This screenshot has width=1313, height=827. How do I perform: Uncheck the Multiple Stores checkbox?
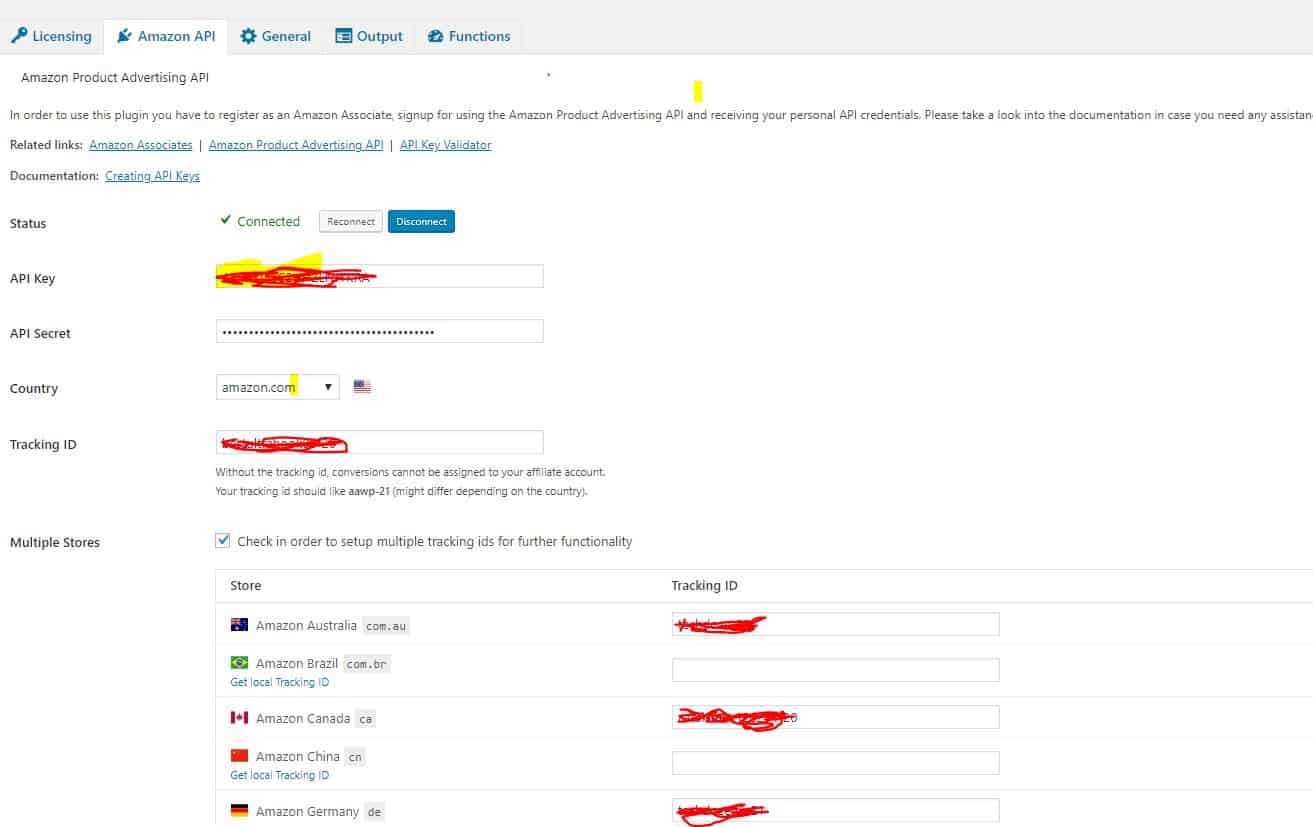(x=223, y=541)
